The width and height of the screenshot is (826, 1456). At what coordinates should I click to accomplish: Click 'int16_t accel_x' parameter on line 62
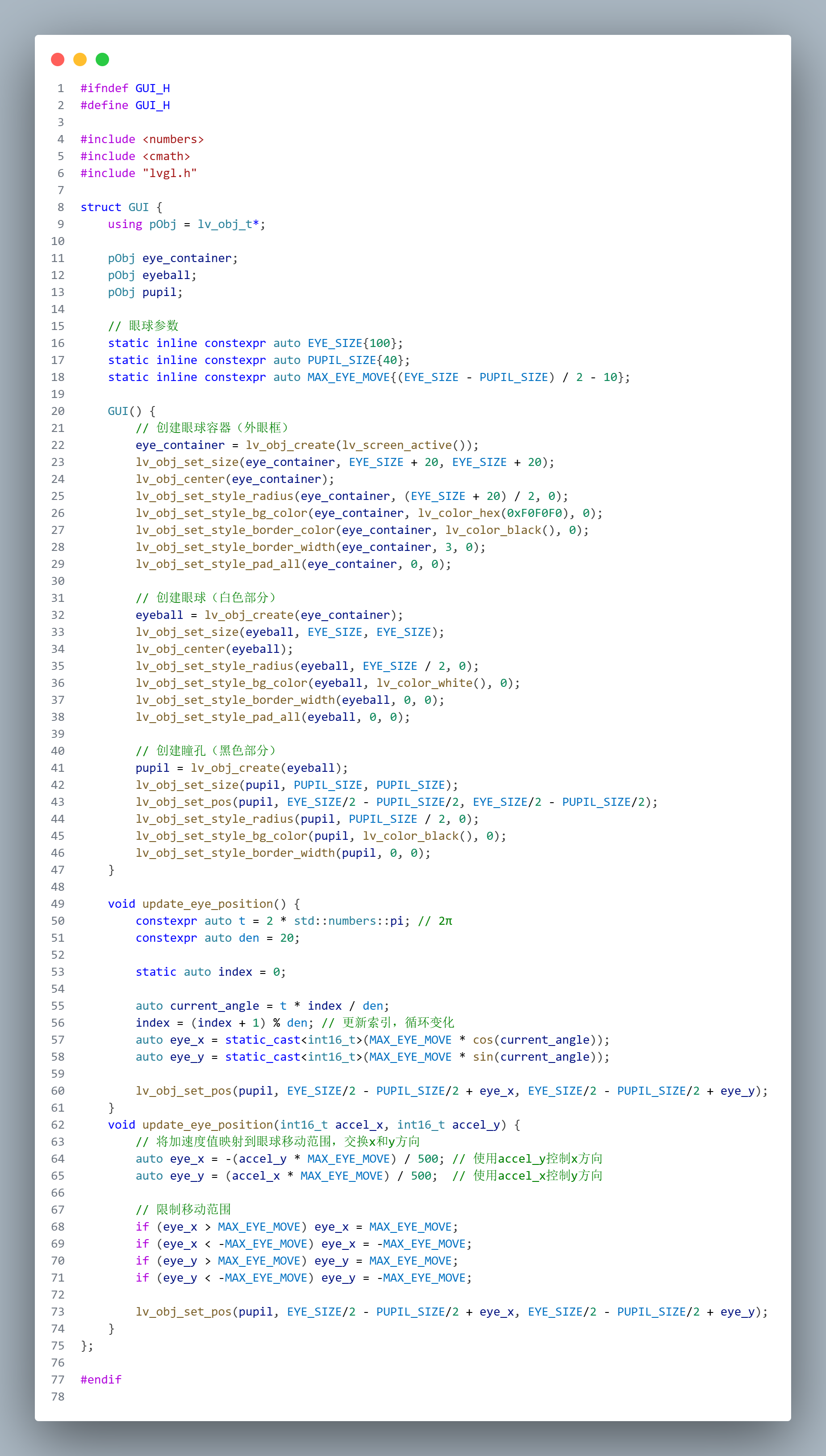331,1125
